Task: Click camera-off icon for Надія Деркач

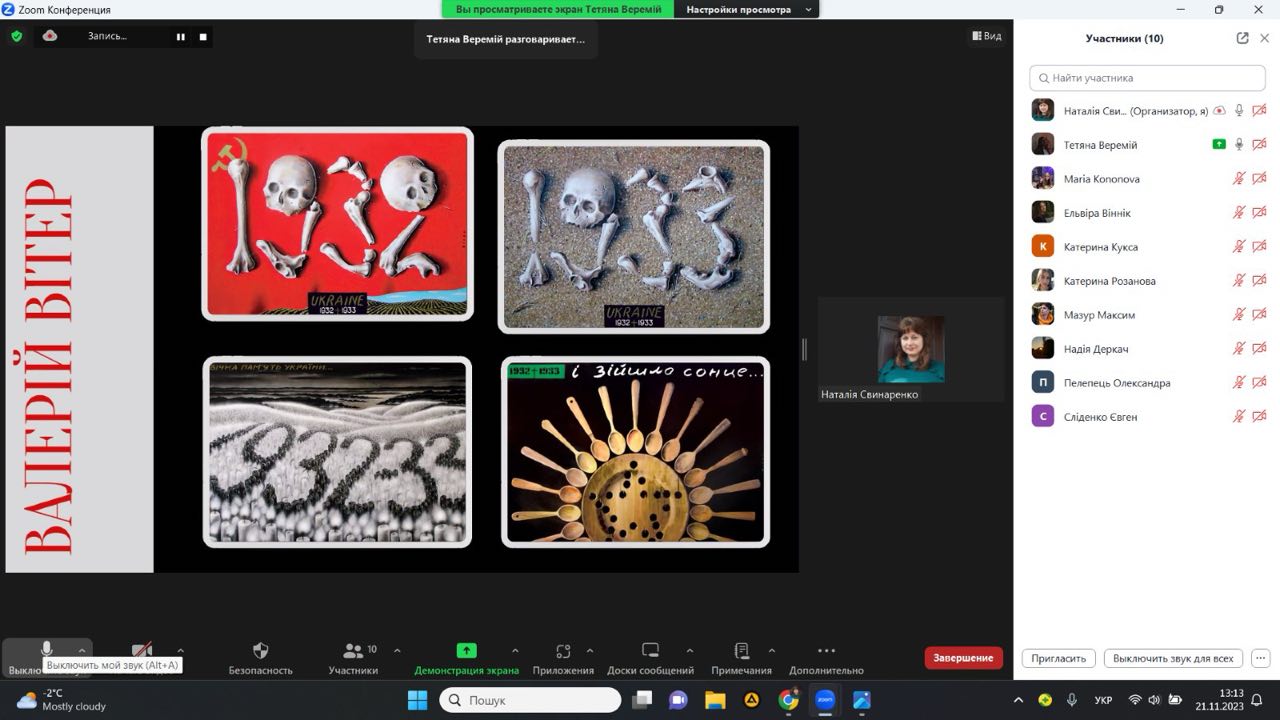Action: tap(1259, 349)
